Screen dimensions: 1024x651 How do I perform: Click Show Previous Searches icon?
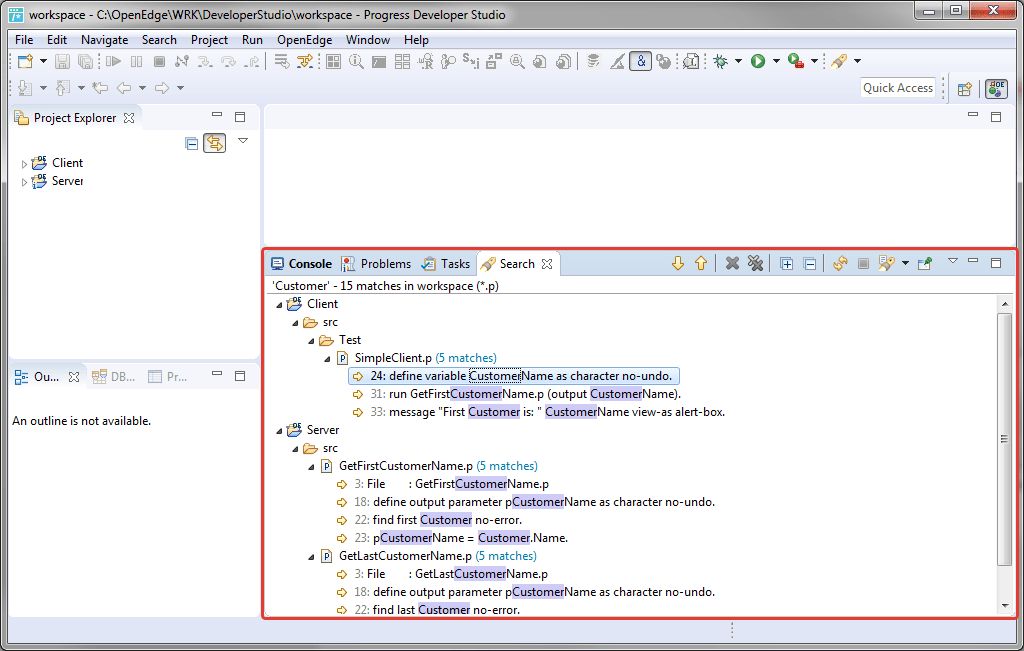[x=886, y=263]
